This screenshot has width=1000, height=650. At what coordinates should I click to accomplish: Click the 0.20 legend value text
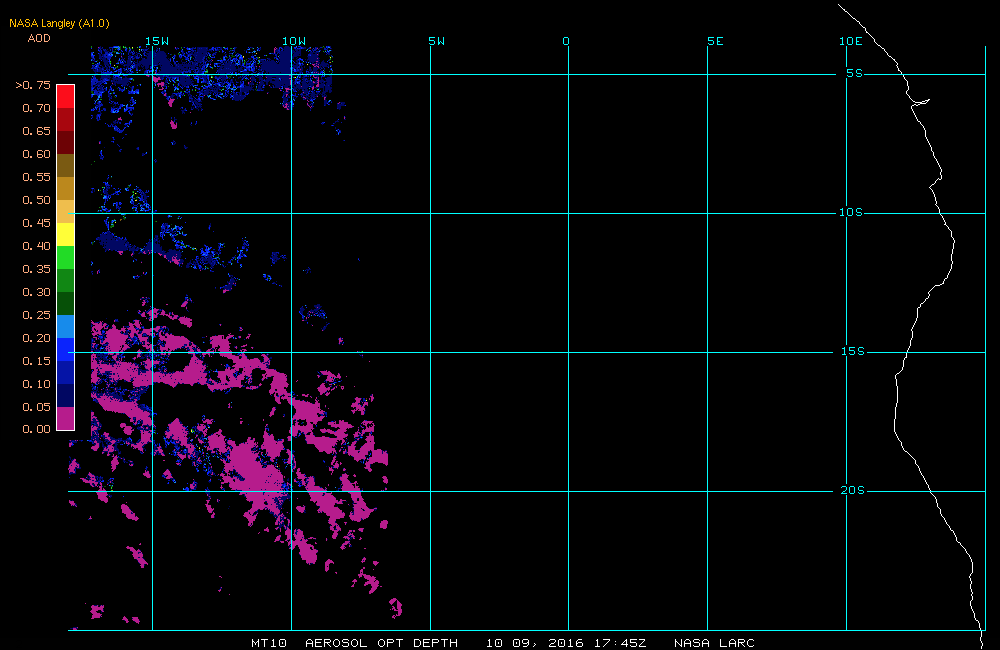pos(36,338)
